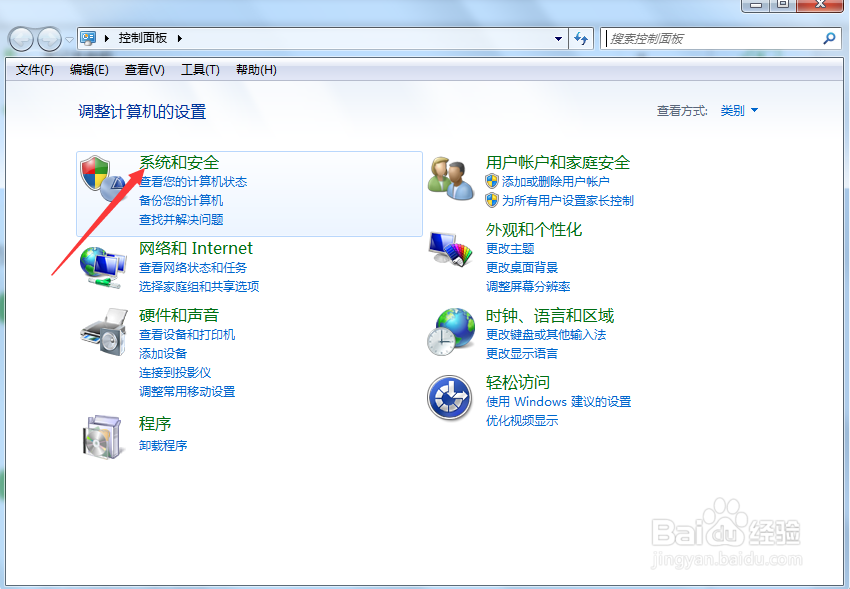Open 外观和个性化 category
The height and width of the screenshot is (589, 850).
(534, 230)
